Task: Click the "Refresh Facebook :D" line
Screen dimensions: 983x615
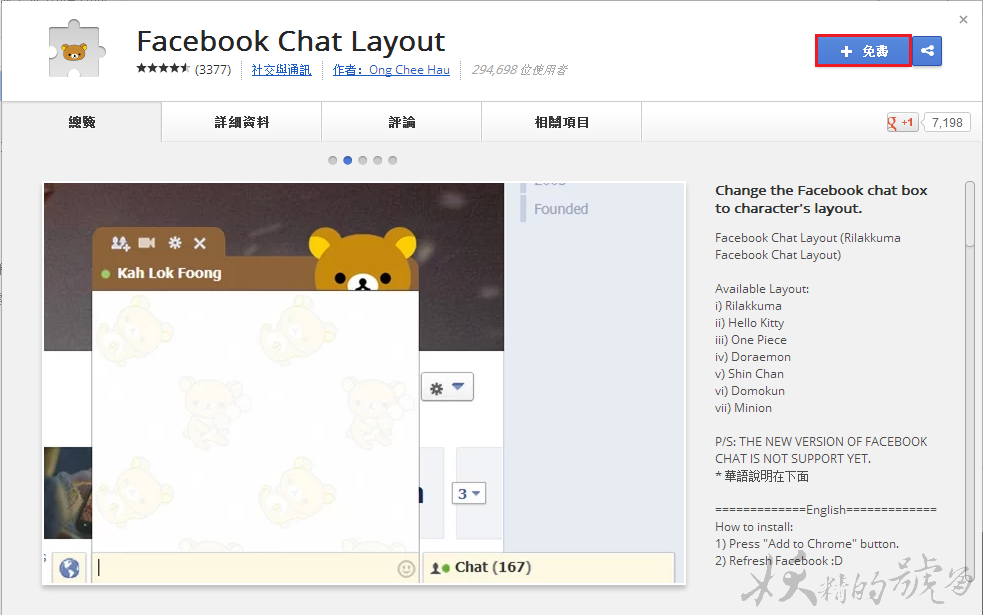Action: pyautogui.click(x=779, y=560)
